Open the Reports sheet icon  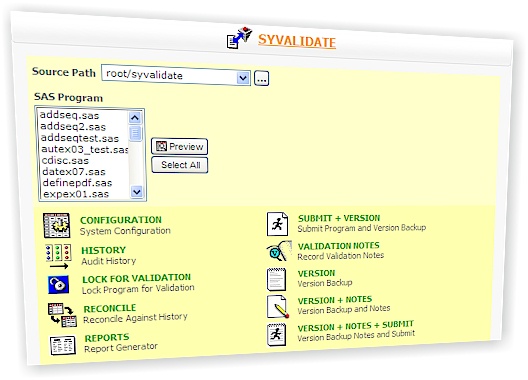coord(63,345)
